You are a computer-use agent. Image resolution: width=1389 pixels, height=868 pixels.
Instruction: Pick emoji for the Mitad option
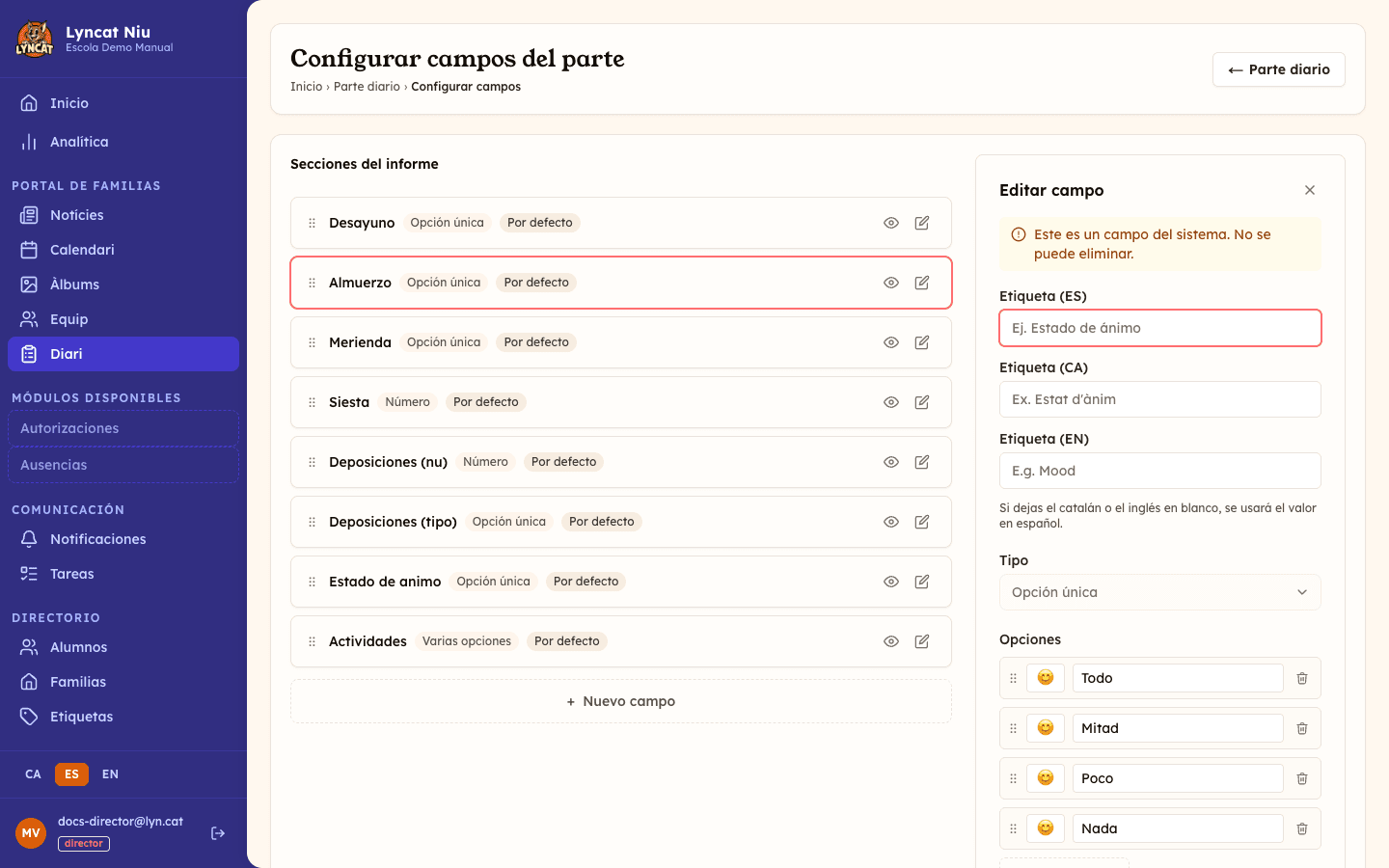1046,728
